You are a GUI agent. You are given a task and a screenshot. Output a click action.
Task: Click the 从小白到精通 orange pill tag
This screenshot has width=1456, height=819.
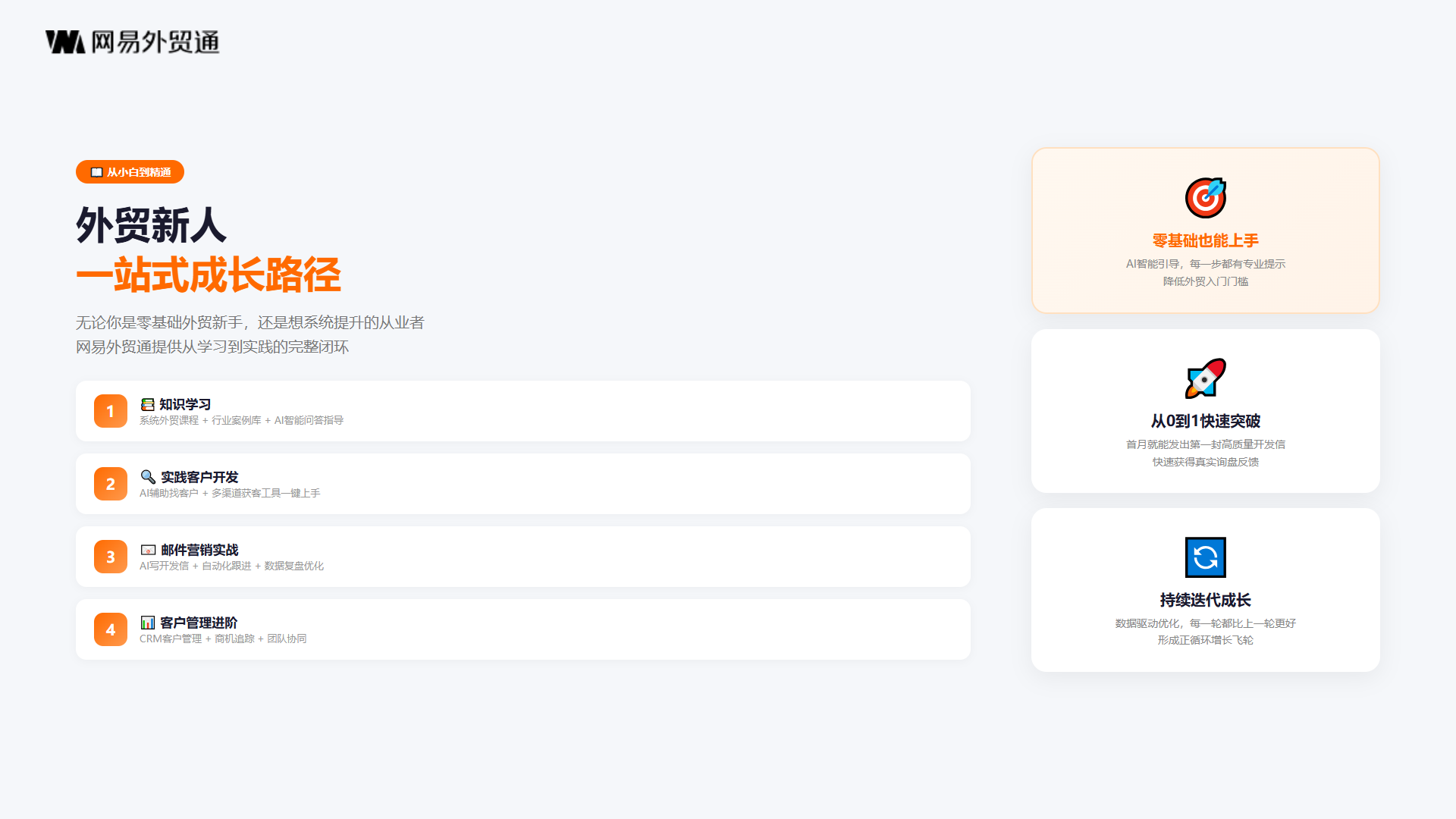click(130, 172)
